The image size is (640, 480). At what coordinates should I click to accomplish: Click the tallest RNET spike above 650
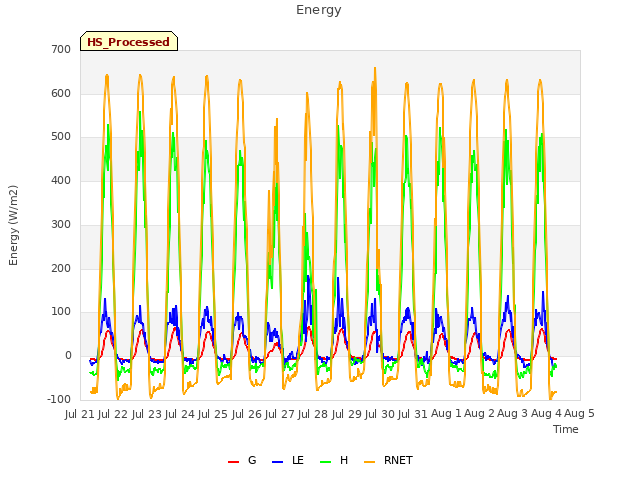375,70
